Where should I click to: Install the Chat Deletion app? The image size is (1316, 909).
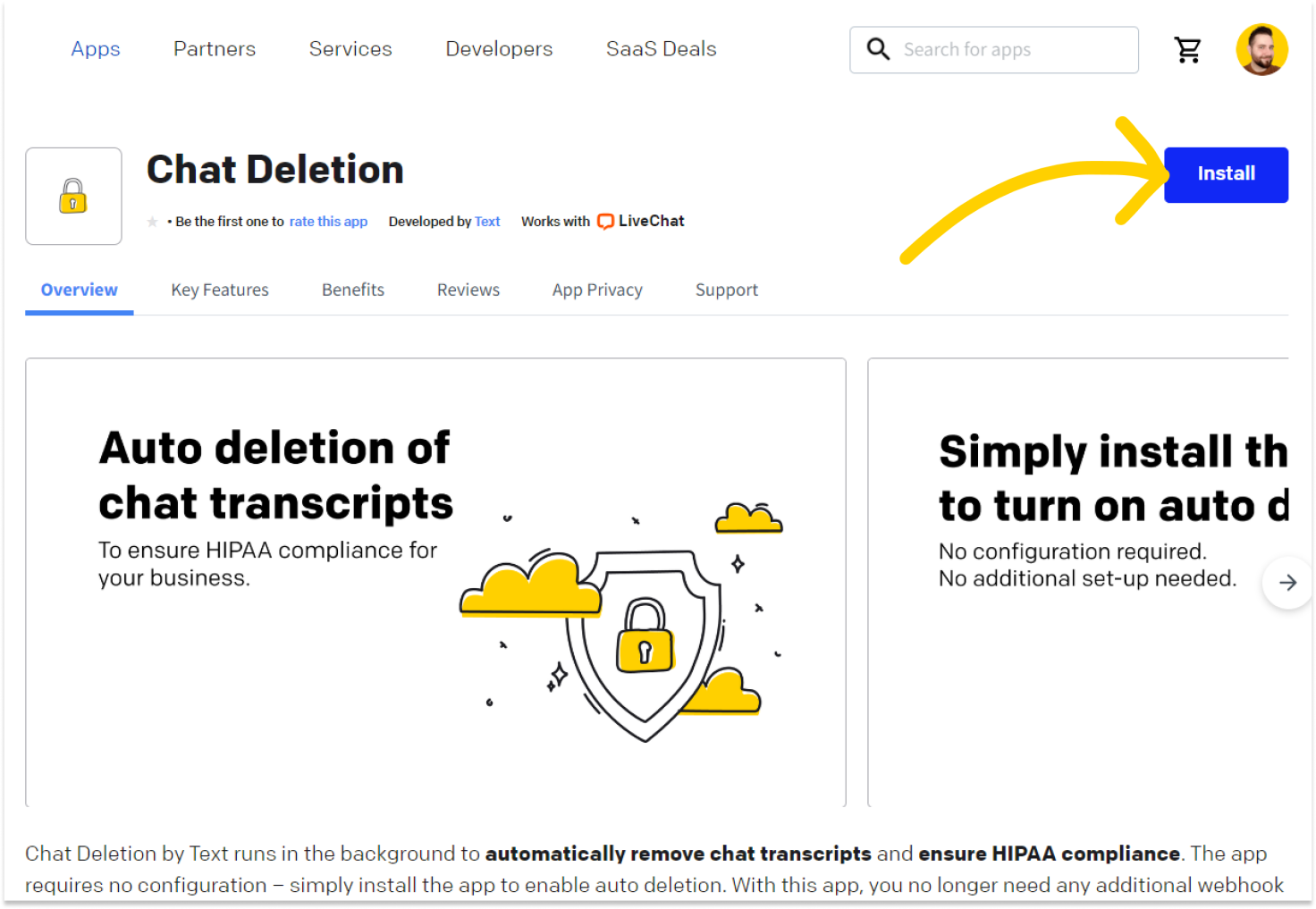(1226, 174)
